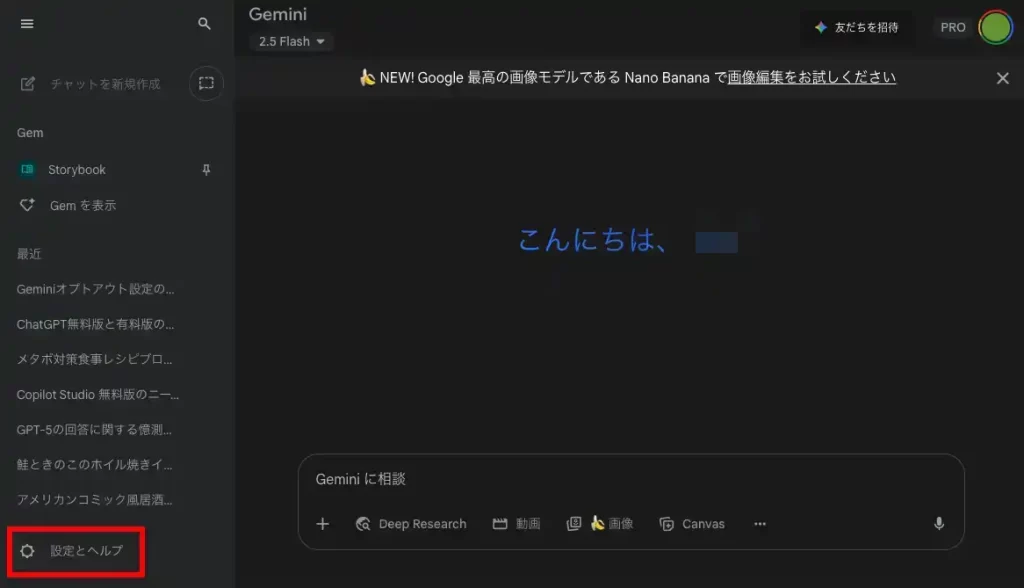1024x588 pixels.
Task: Select the 動画 video tool
Action: pos(517,524)
